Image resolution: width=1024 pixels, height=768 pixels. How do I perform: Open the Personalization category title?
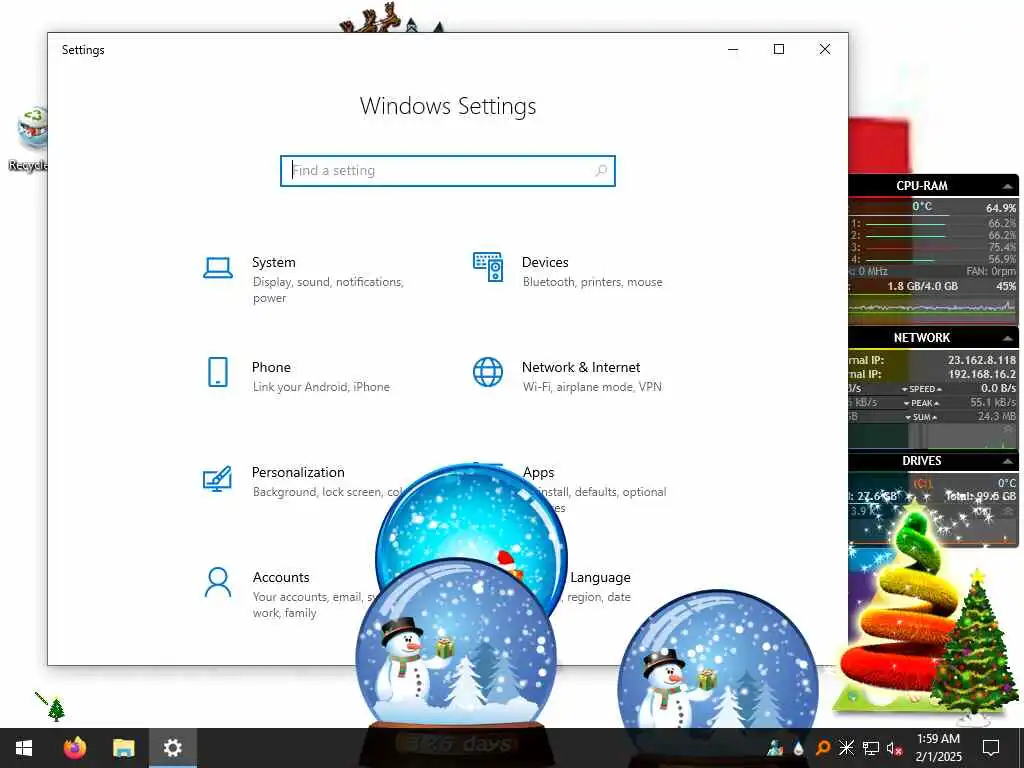pos(298,472)
